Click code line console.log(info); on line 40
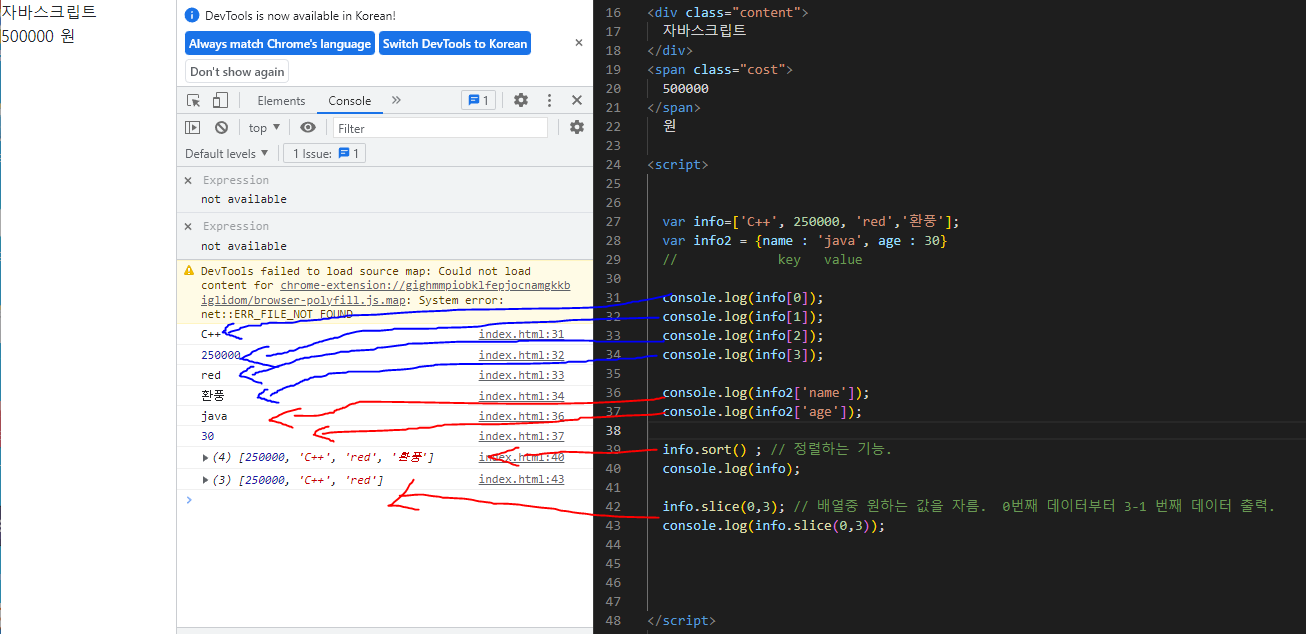Viewport: 1306px width, 634px height. point(731,468)
